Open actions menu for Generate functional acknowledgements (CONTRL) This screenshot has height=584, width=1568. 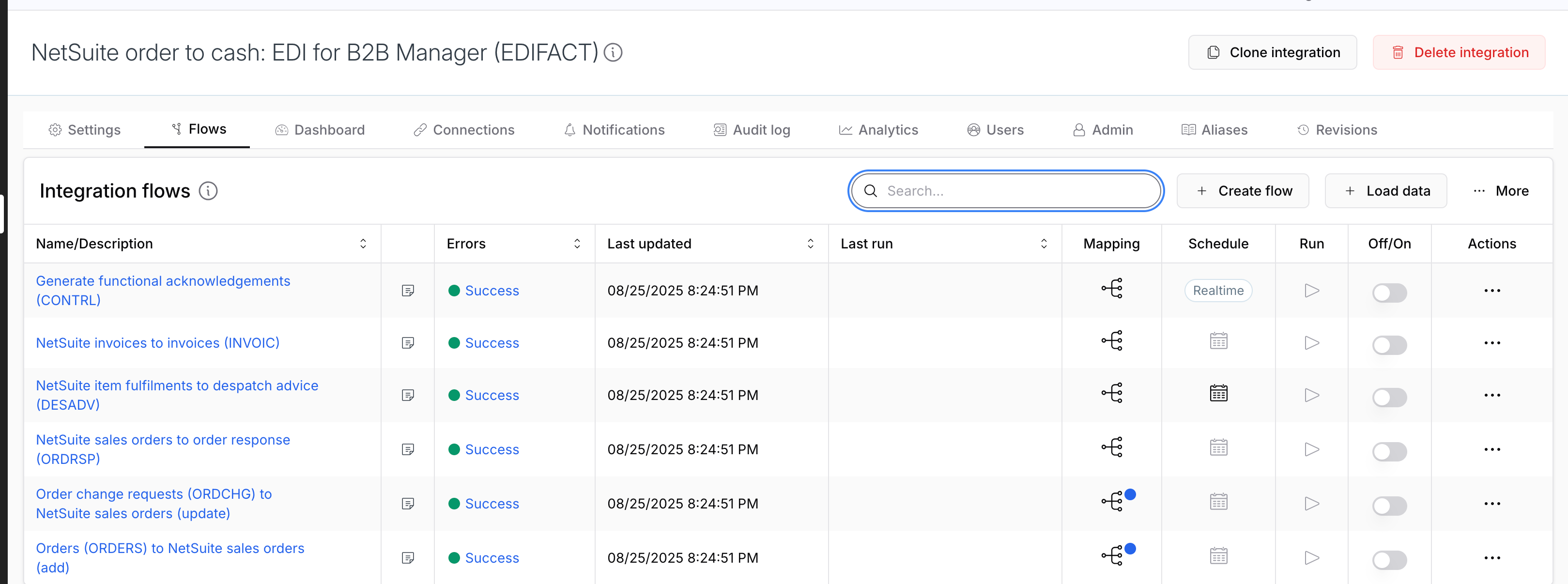pos(1492,291)
